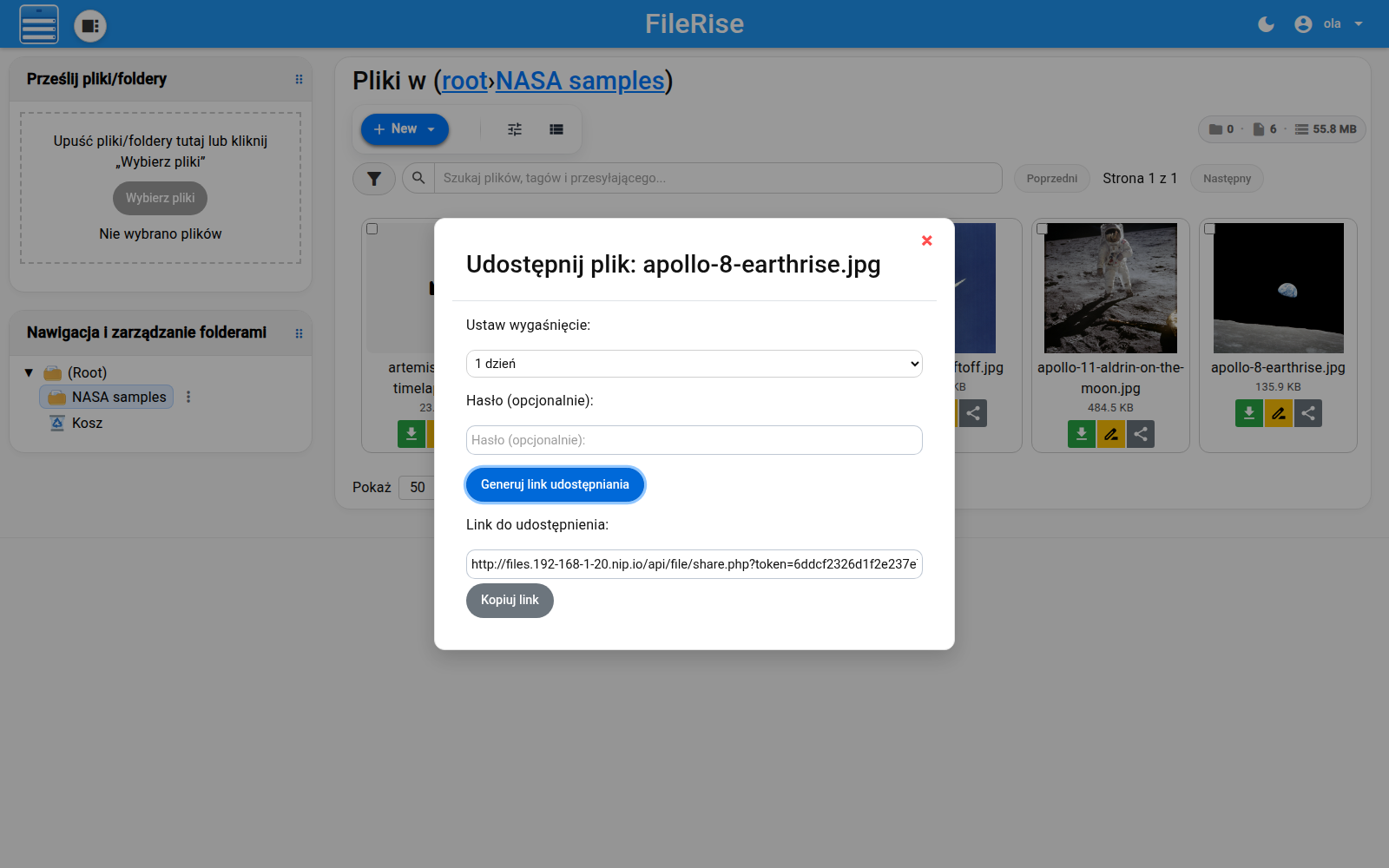This screenshot has width=1389, height=868.
Task: Expand the New button dropdown
Action: pos(405,129)
